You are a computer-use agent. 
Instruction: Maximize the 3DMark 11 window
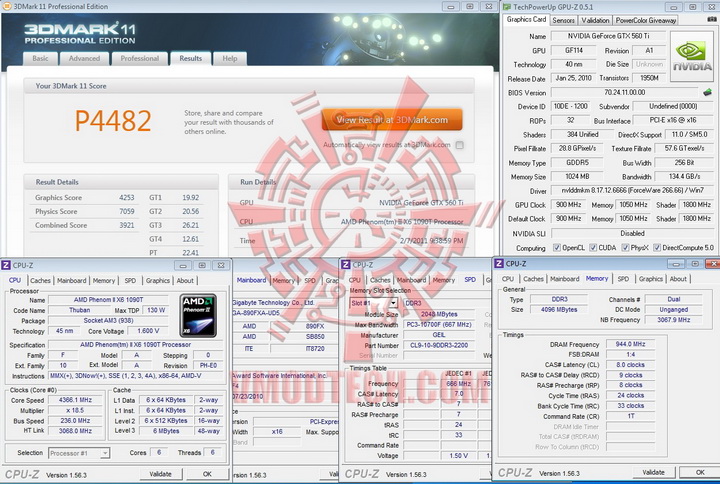470,6
